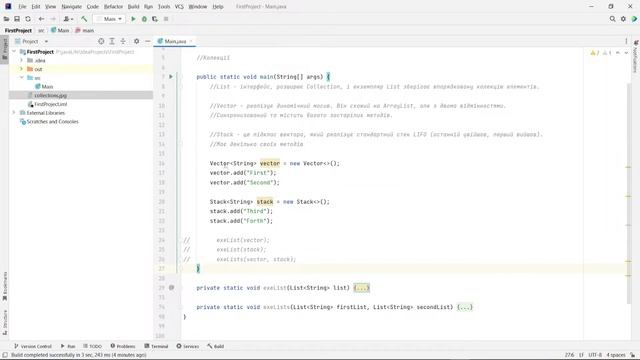This screenshot has width=640, height=360.
Task: Open the Problems tool window
Action: pos(123,346)
